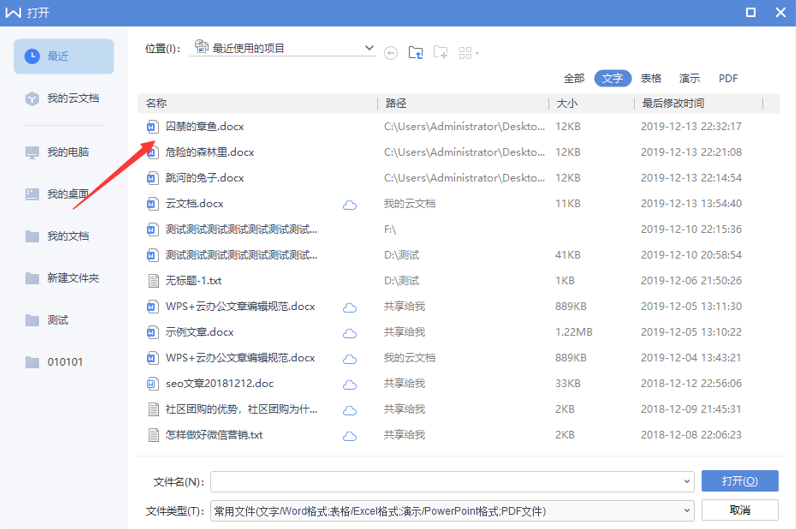Click the 1.22MB size cell
Image resolution: width=796 pixels, height=529 pixels.
point(574,332)
